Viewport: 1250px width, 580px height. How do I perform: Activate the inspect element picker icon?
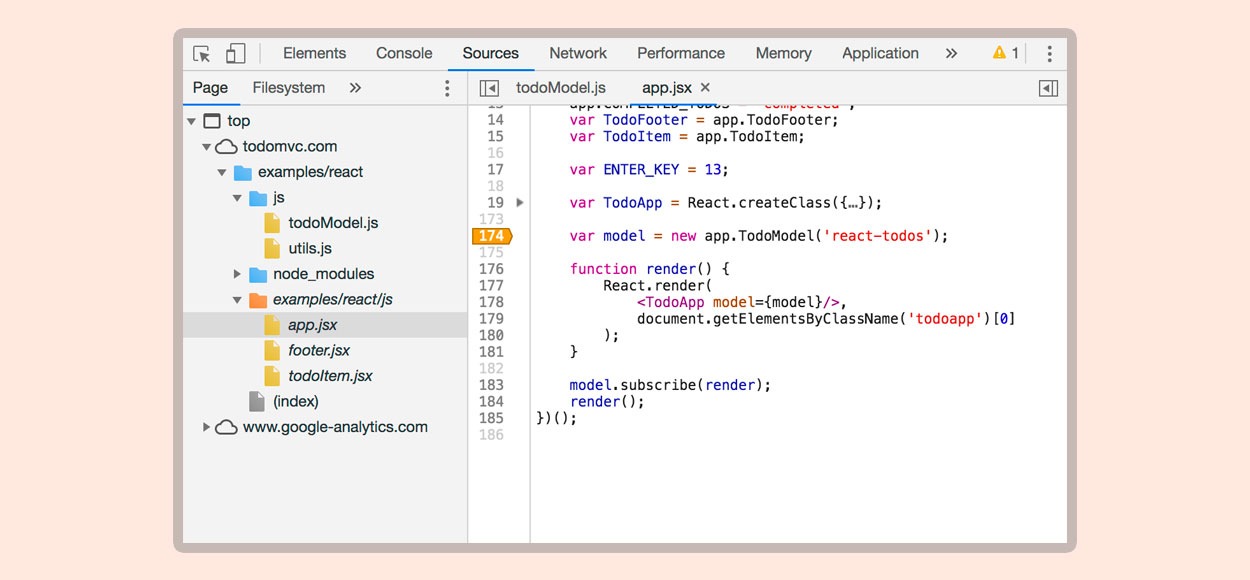click(202, 54)
